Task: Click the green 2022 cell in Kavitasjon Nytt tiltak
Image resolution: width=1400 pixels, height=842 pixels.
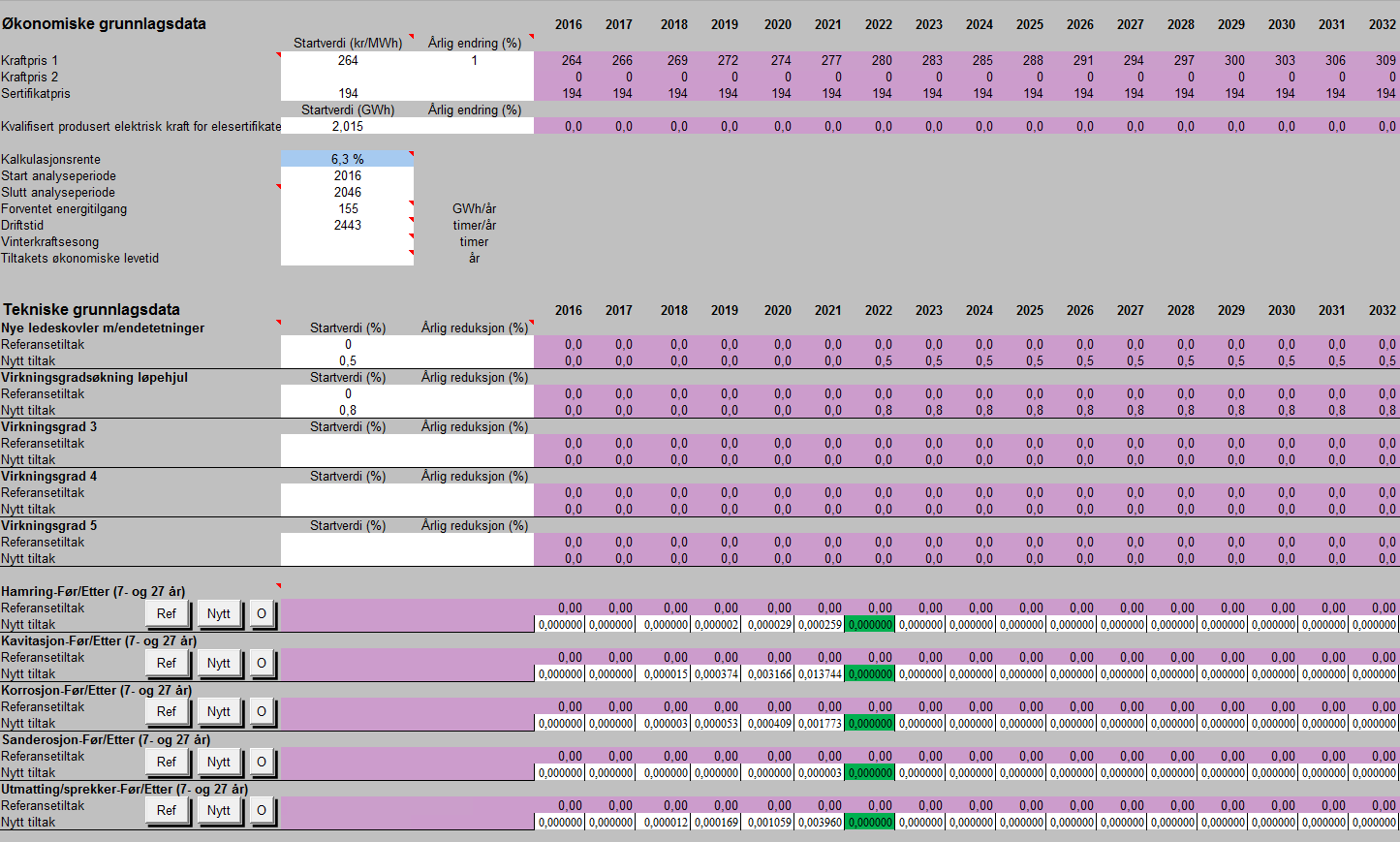Action: pos(869,673)
